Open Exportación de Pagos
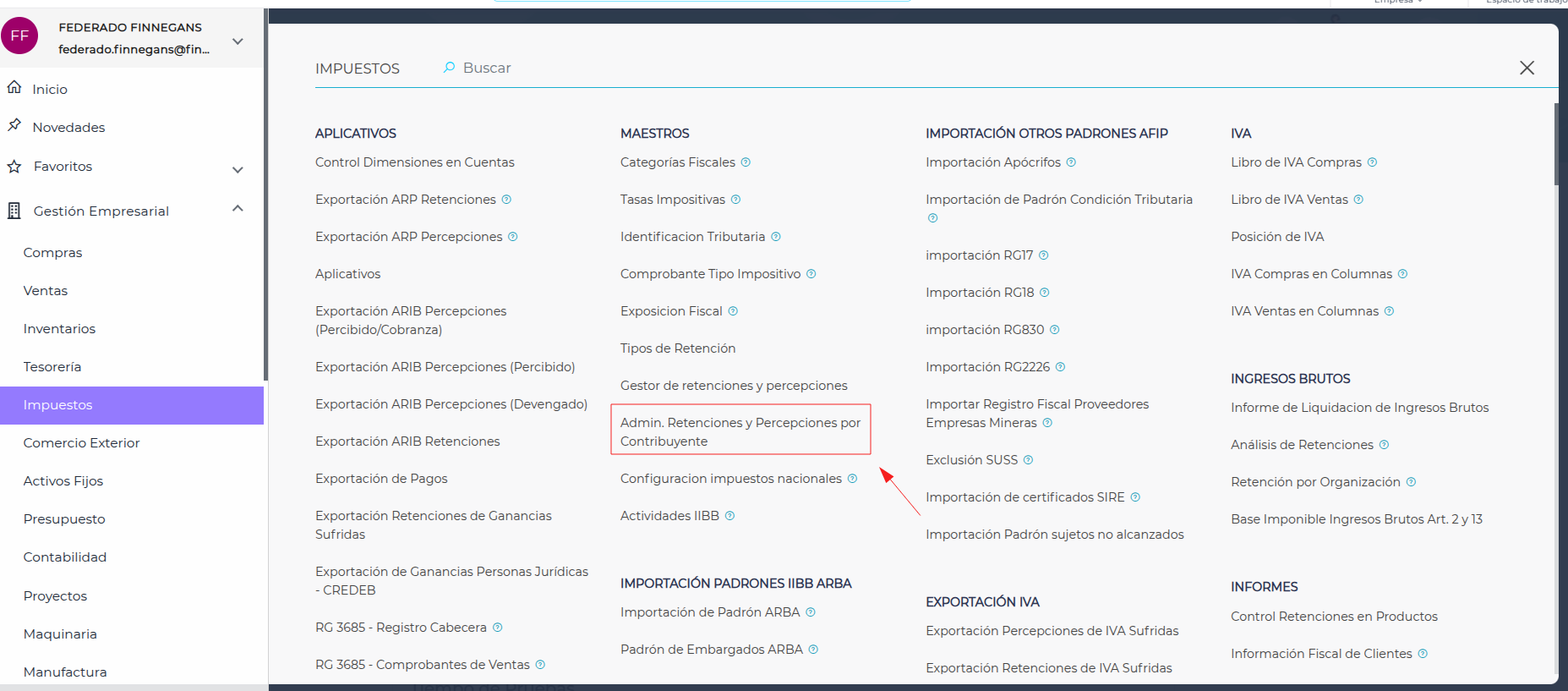 click(381, 479)
